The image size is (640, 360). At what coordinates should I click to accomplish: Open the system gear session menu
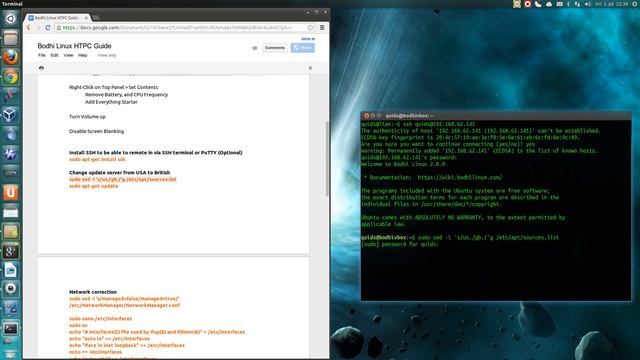[x=635, y=4]
